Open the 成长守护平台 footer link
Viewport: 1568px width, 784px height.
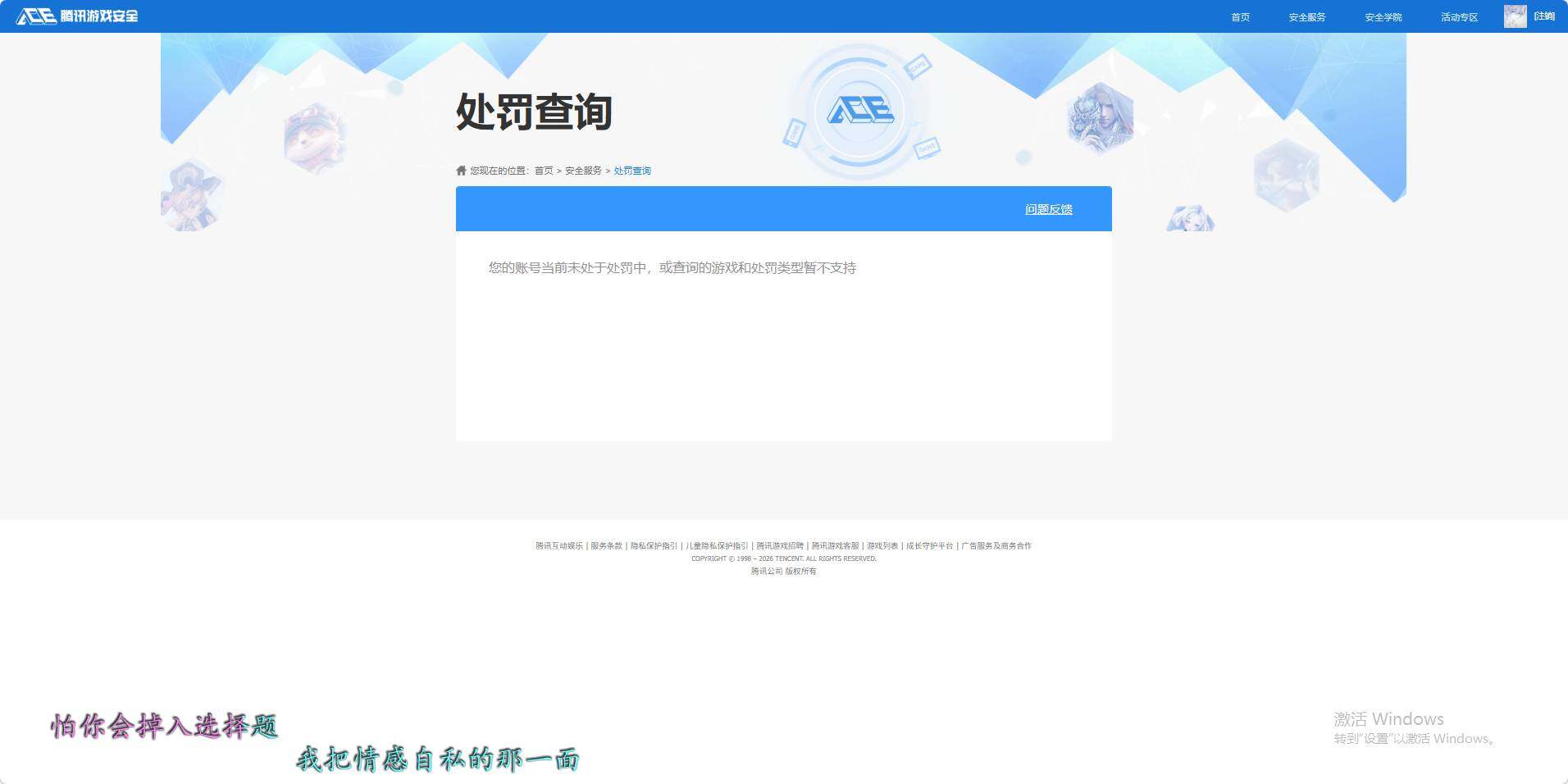930,545
